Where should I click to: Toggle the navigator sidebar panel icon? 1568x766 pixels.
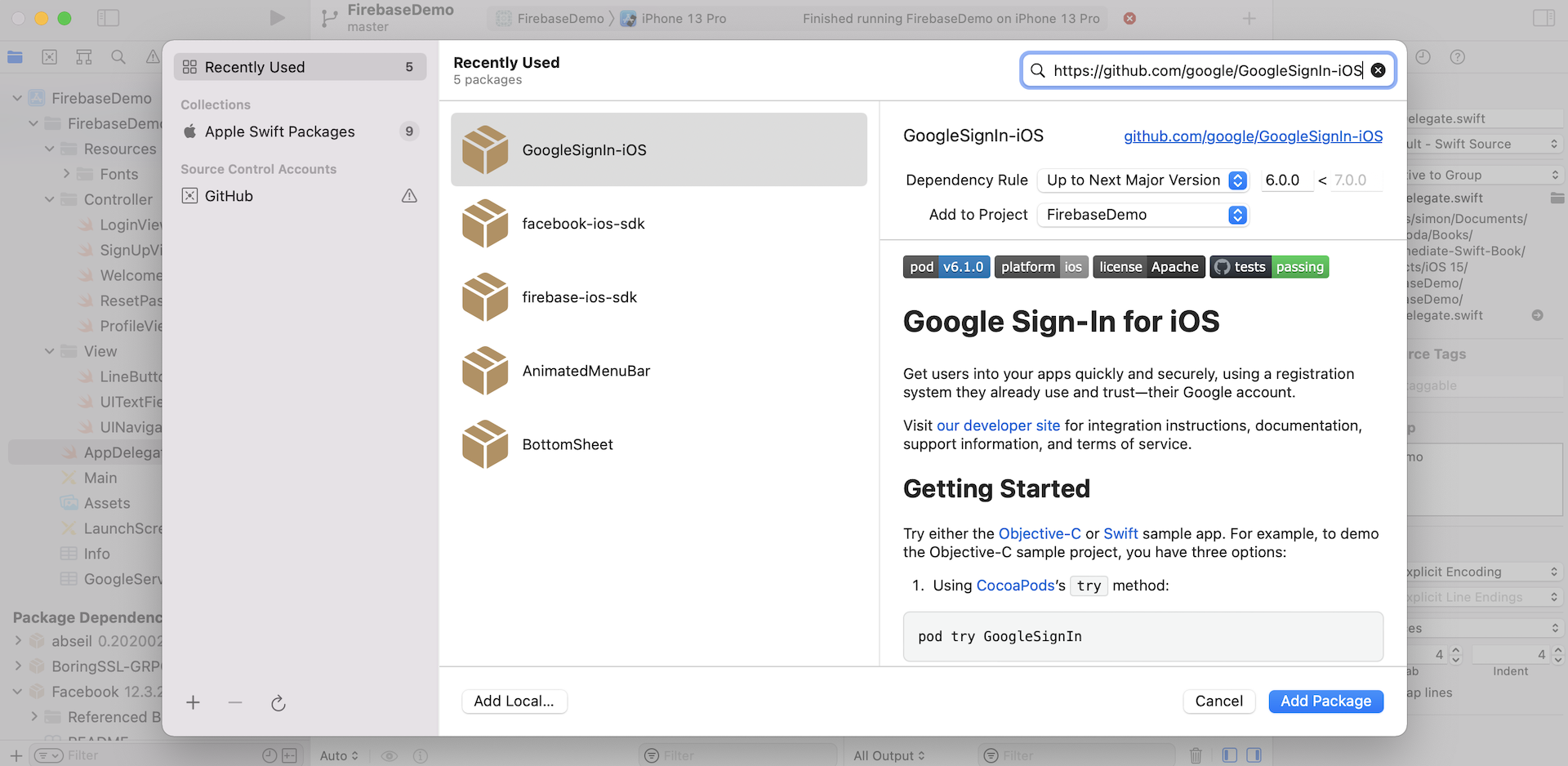108,18
